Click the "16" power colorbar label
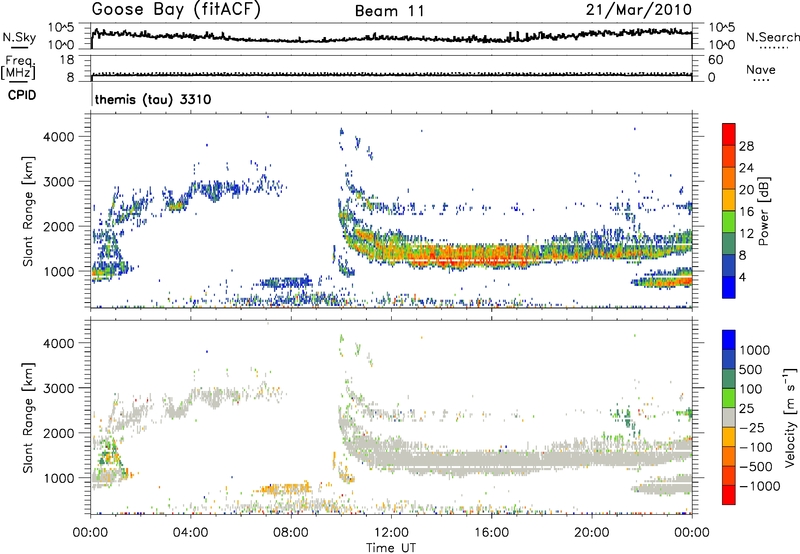The image size is (800, 554). [x=746, y=212]
